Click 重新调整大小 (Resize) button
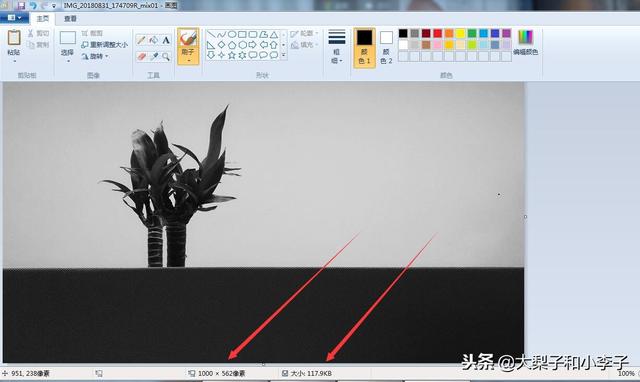This screenshot has height=382, width=640. 104,44
